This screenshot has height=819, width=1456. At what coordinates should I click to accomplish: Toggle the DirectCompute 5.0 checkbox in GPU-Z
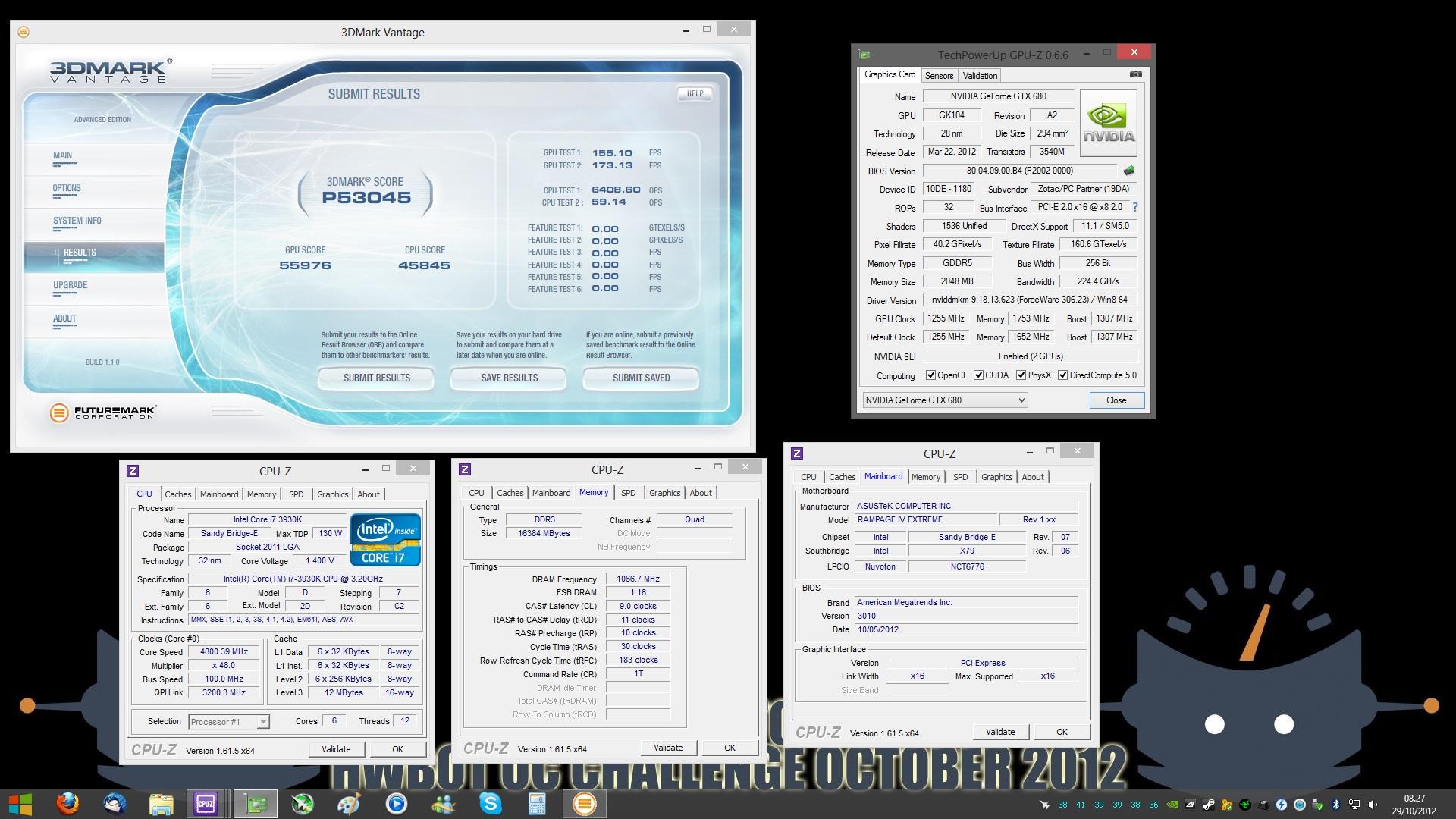click(1062, 375)
